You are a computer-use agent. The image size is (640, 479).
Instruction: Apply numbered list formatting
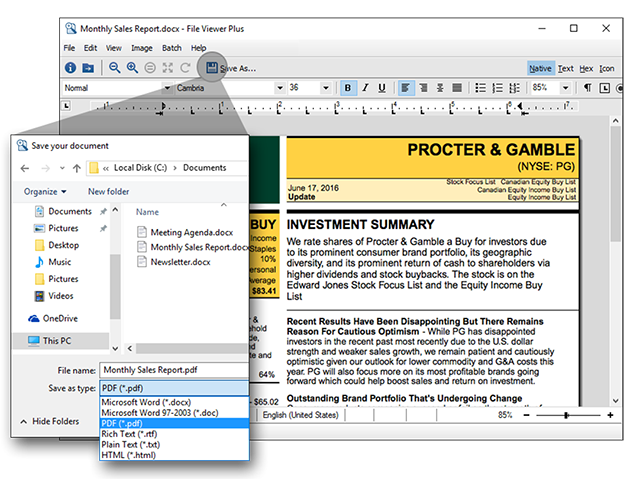pyautogui.click(x=498, y=88)
